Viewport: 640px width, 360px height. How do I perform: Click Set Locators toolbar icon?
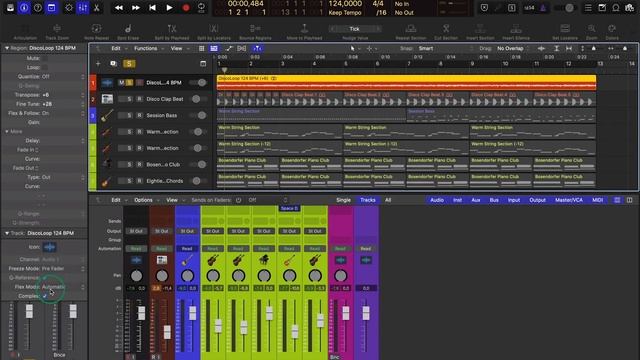point(565,31)
